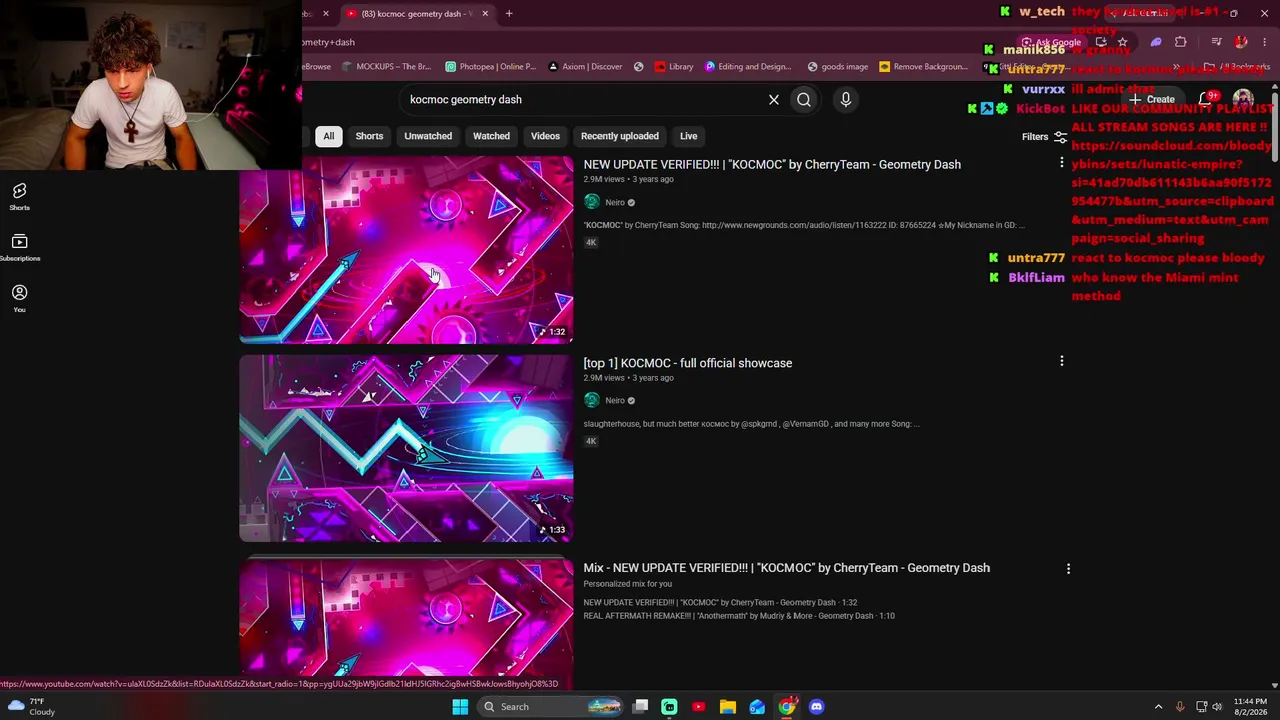Open the search Filters panel
This screenshot has width=1280, height=720.
[x=1044, y=137]
